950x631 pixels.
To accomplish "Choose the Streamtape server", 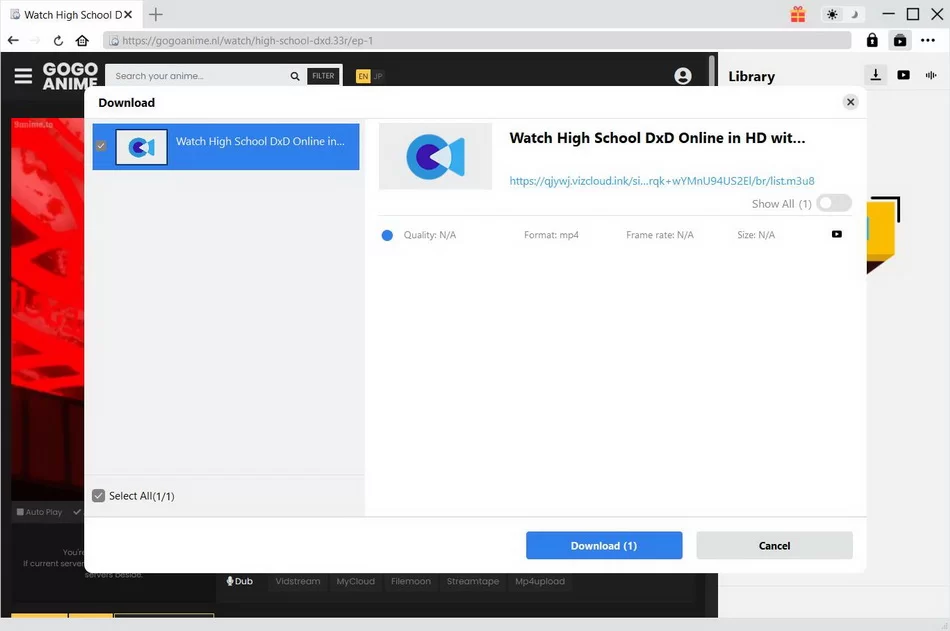I will point(473,581).
